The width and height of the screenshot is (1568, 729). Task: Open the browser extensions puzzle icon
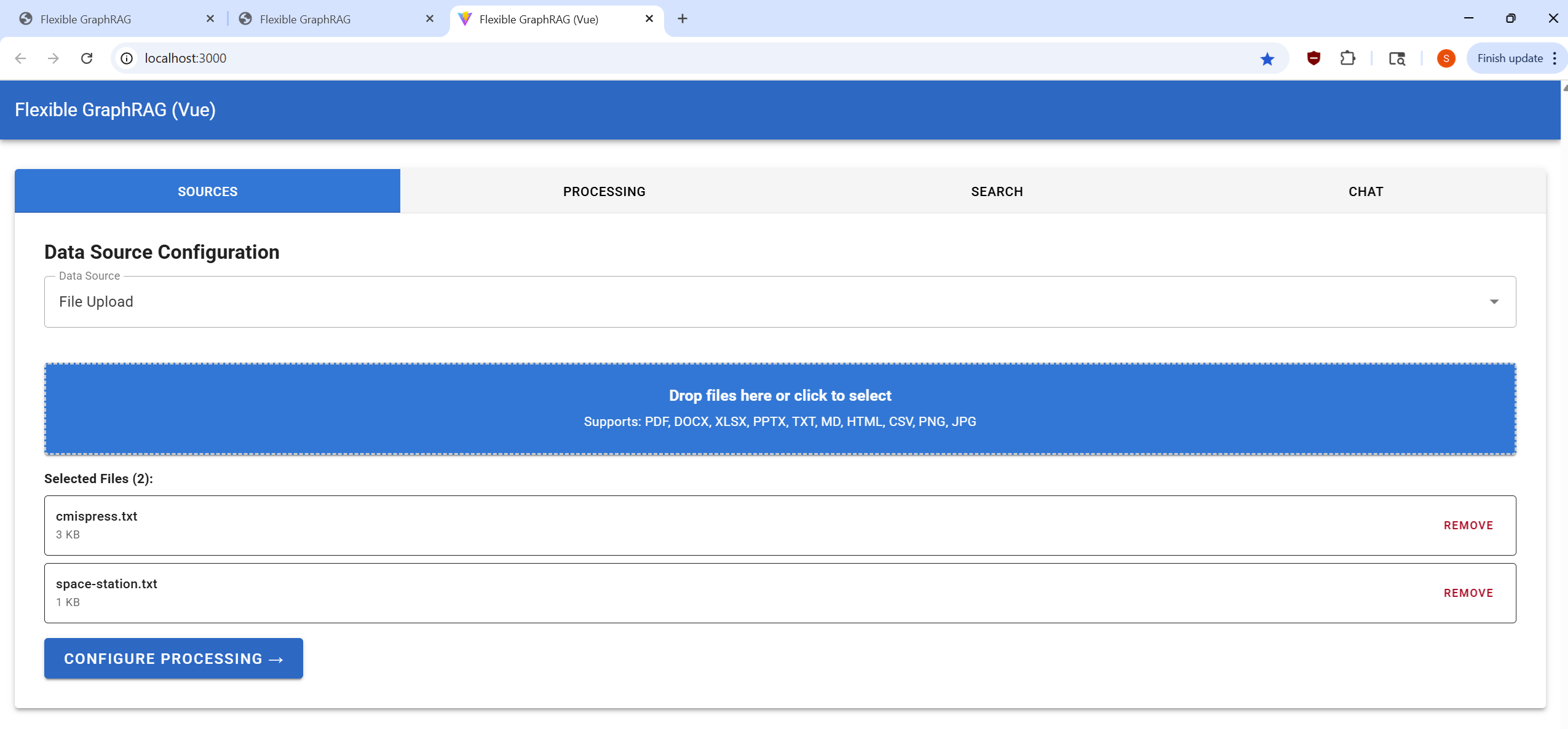click(1347, 58)
